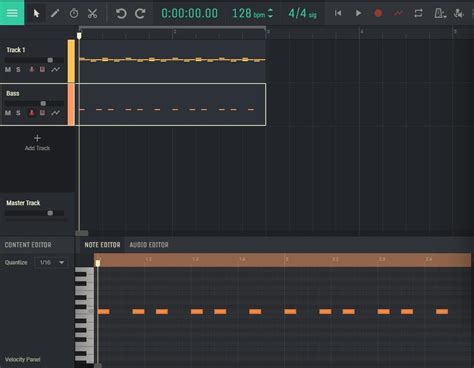474x368 pixels.
Task: Open the Quantize 1/16 dropdown
Action: tap(51, 262)
